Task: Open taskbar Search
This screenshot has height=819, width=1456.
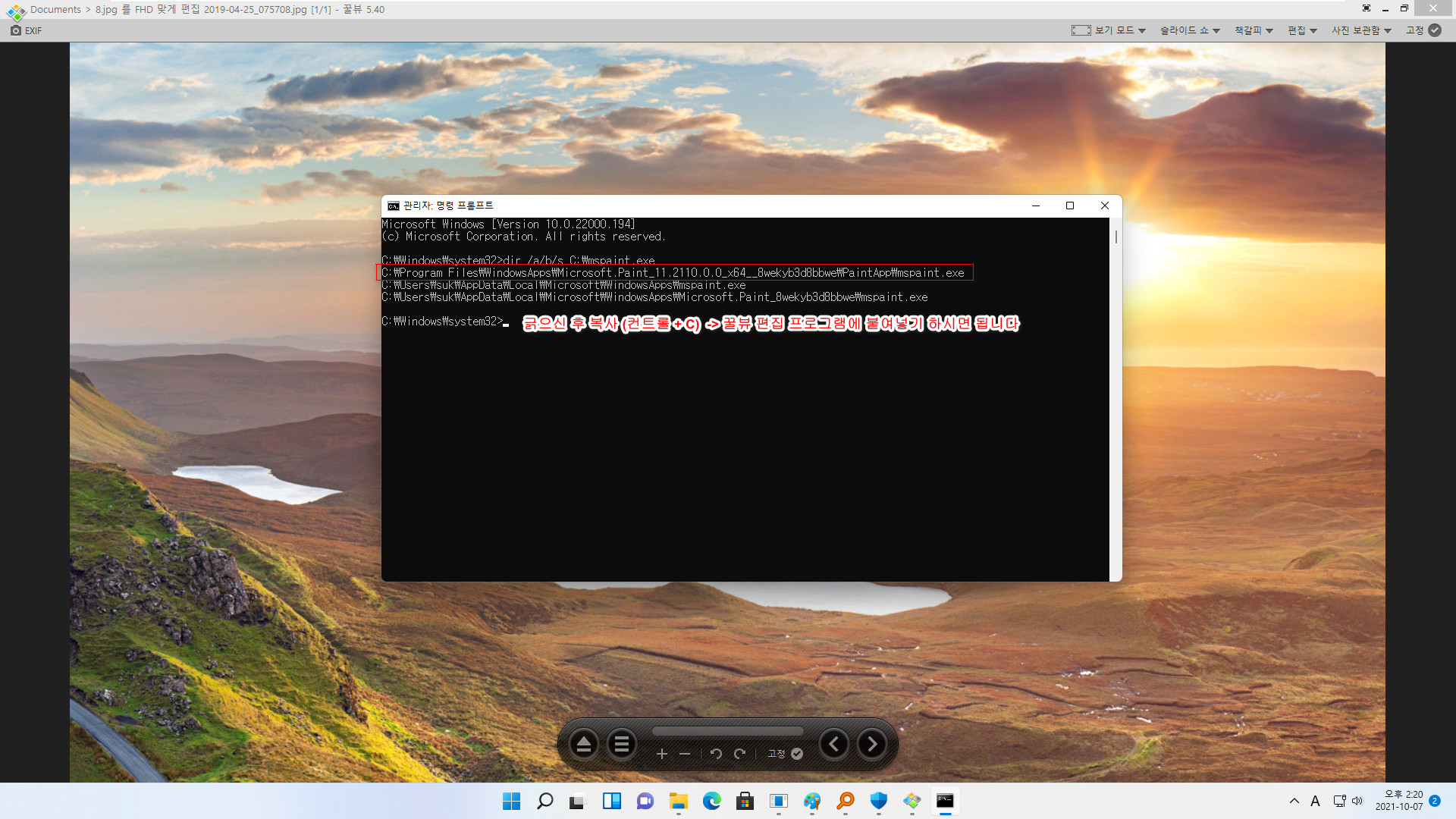Action: pos(545,801)
